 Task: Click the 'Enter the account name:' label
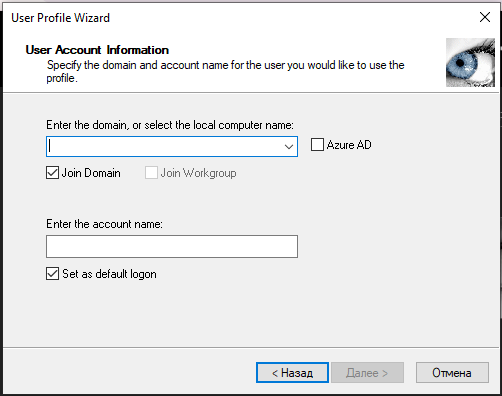[104, 224]
